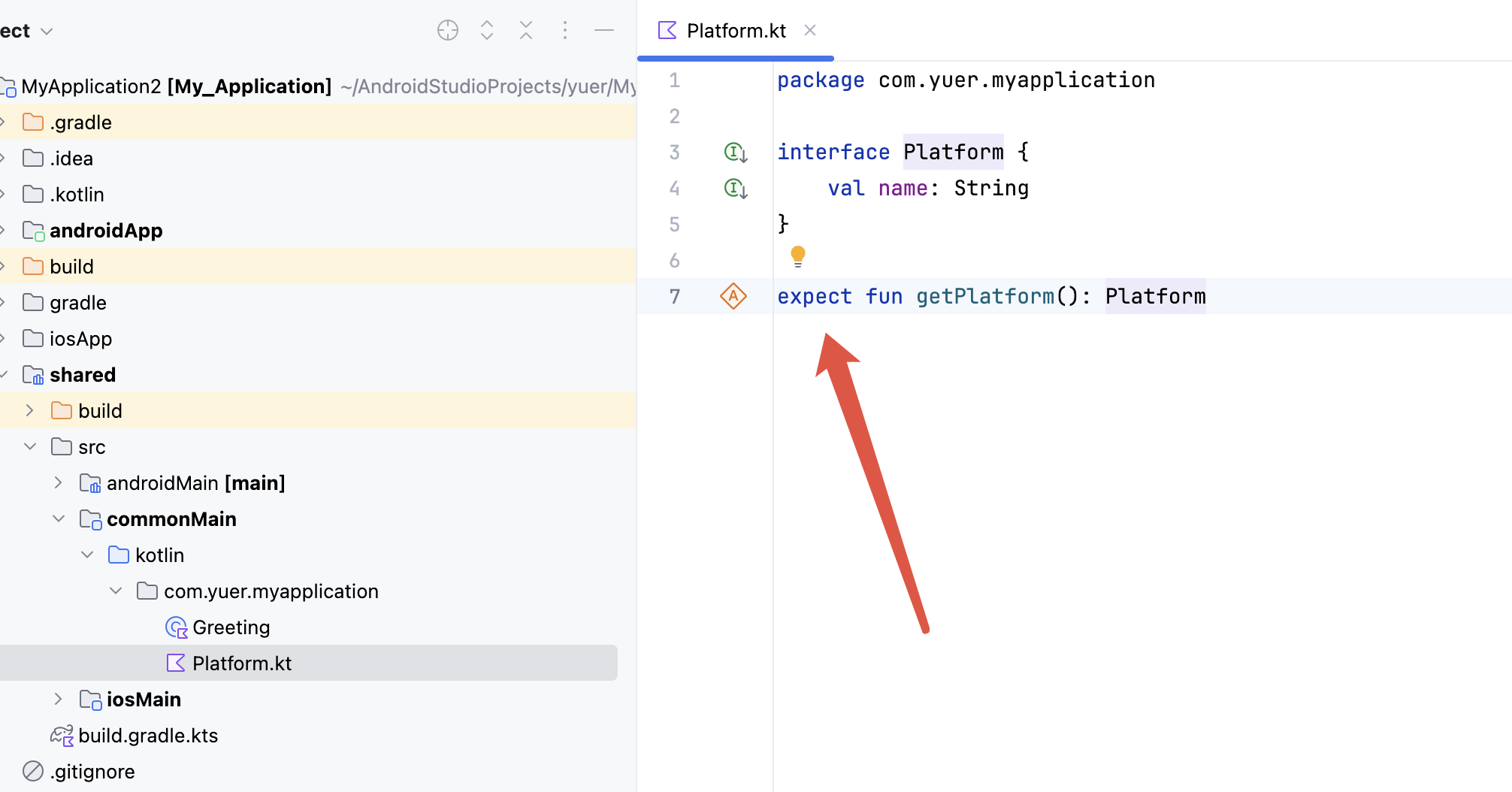Click the implemented-interface gutter icon on line 3
The height and width of the screenshot is (792, 1512).
pos(735,153)
